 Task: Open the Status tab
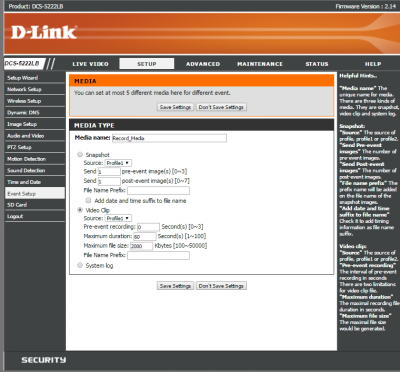(x=317, y=64)
